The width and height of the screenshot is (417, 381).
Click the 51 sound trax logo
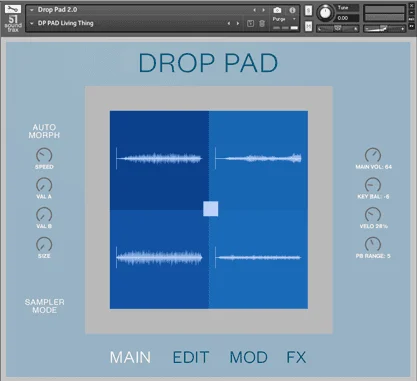[x=13, y=23]
